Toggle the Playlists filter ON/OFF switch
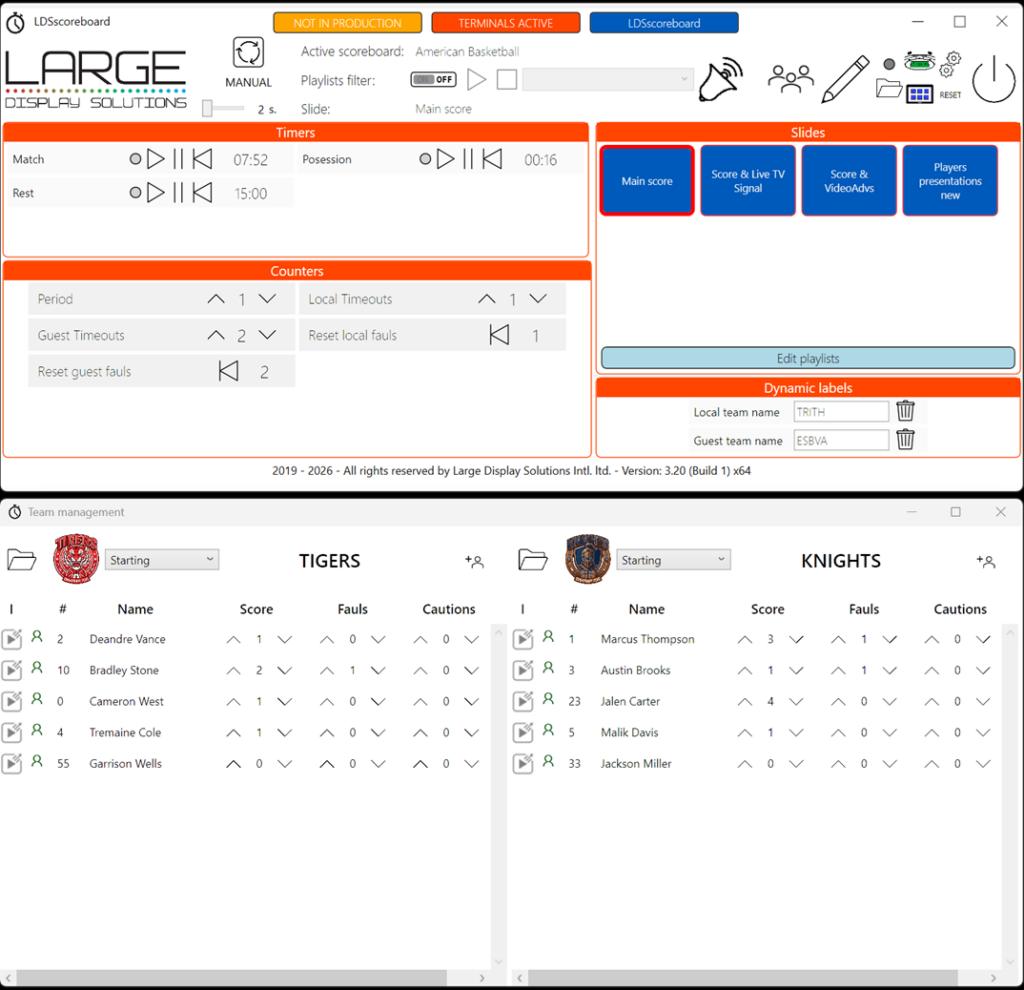 click(434, 80)
